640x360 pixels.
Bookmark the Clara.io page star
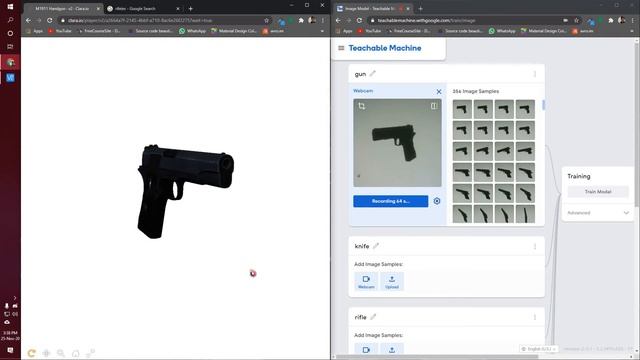[267, 20]
